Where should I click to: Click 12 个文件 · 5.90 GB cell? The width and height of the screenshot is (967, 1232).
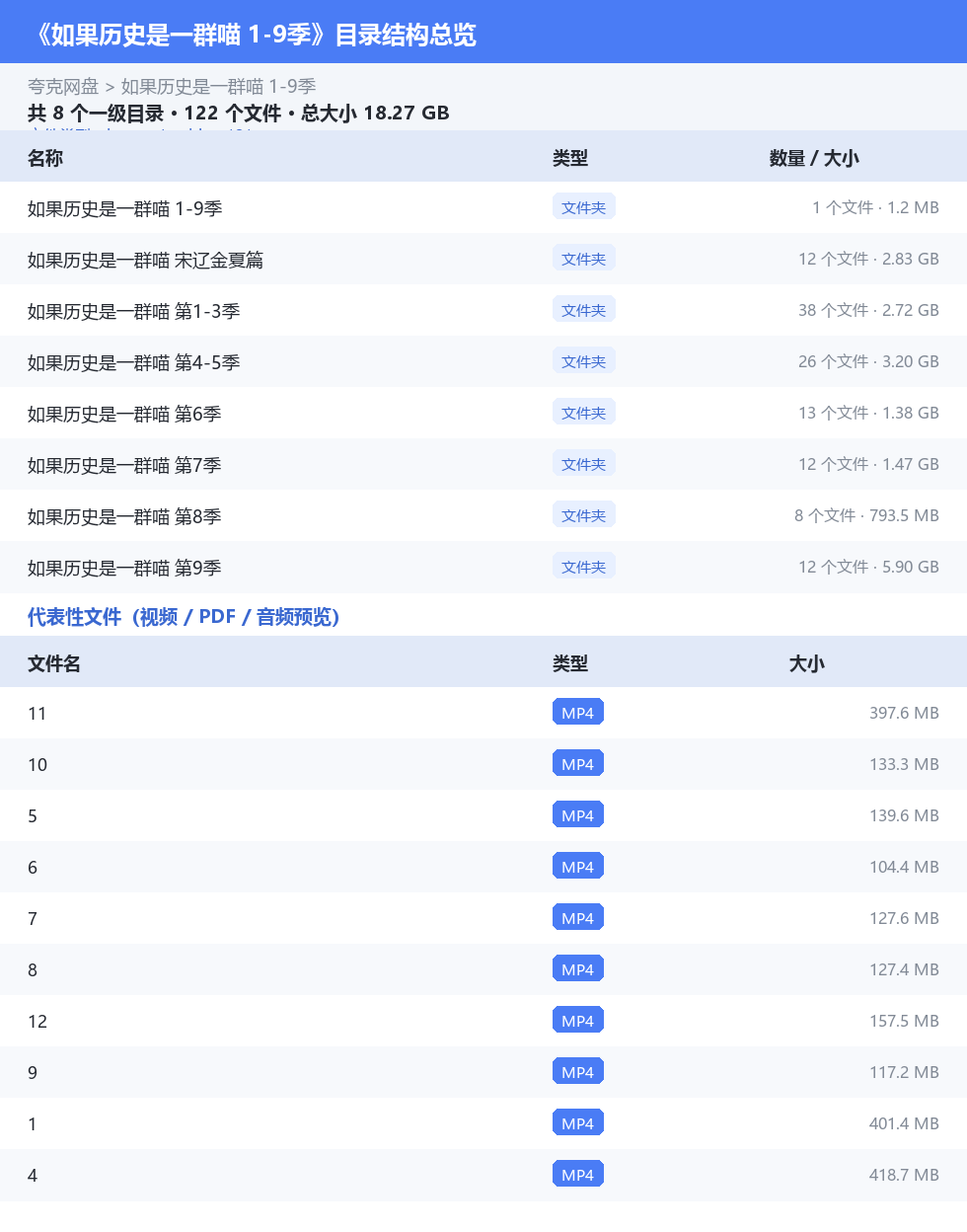pos(868,567)
